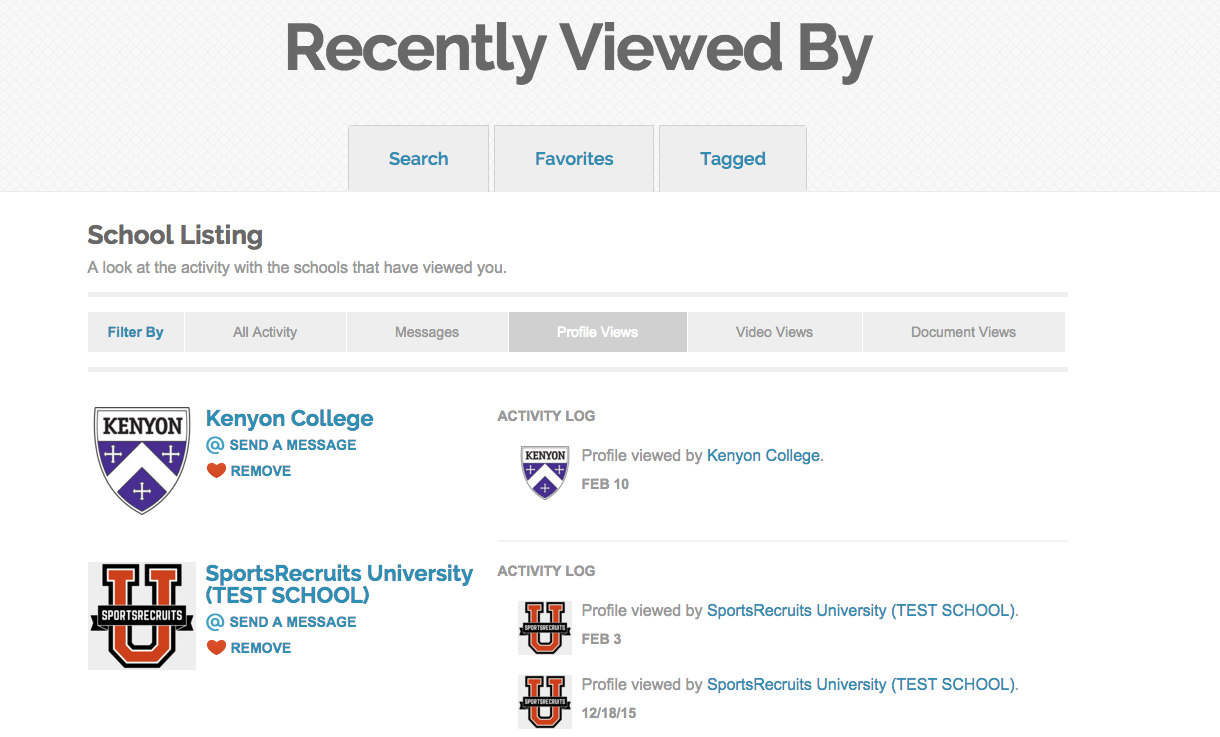Image resolution: width=1220 pixels, height=737 pixels.
Task: Open the Search tab
Action: click(418, 158)
